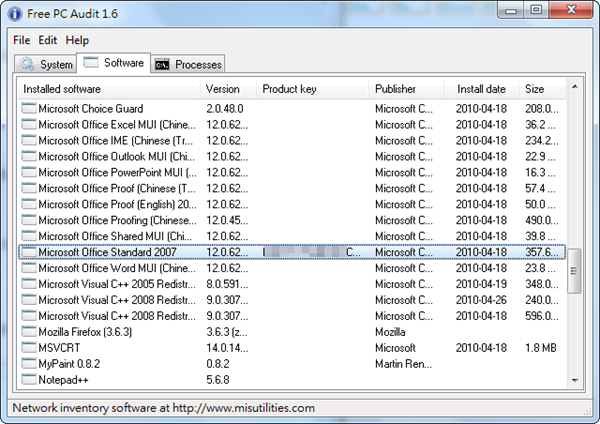
Task: Select Microsoft Office Excel MUI row text
Action: click(117, 125)
